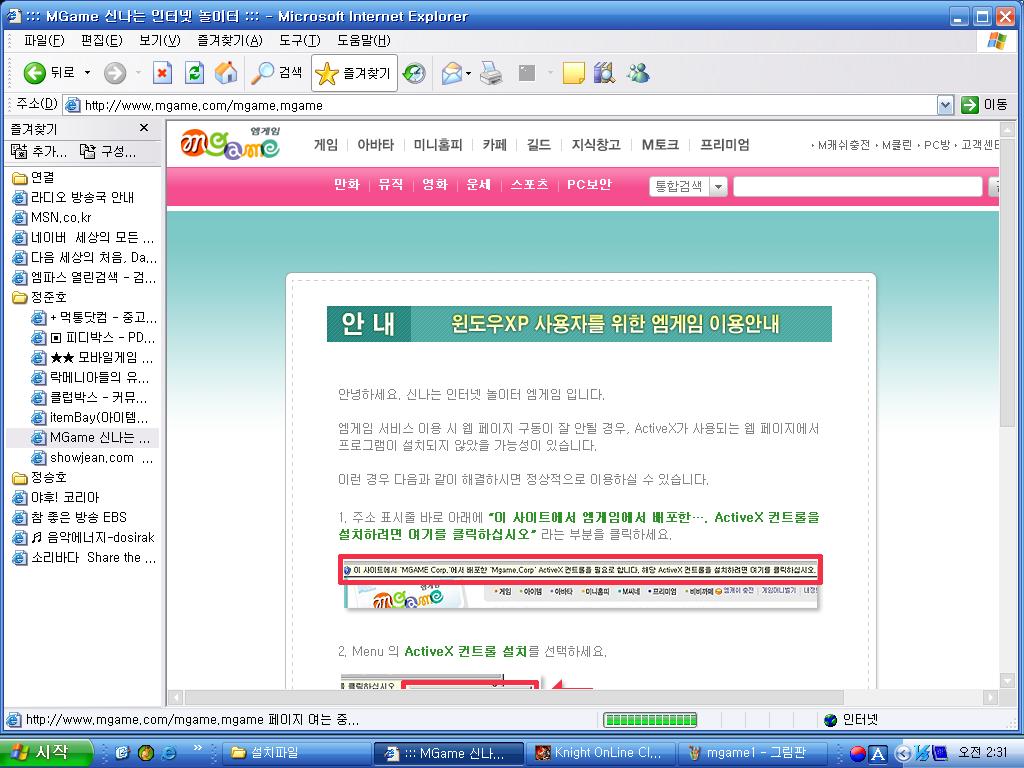Open the 네이버 favorite link
This screenshot has height=768, width=1024.
click(84, 237)
